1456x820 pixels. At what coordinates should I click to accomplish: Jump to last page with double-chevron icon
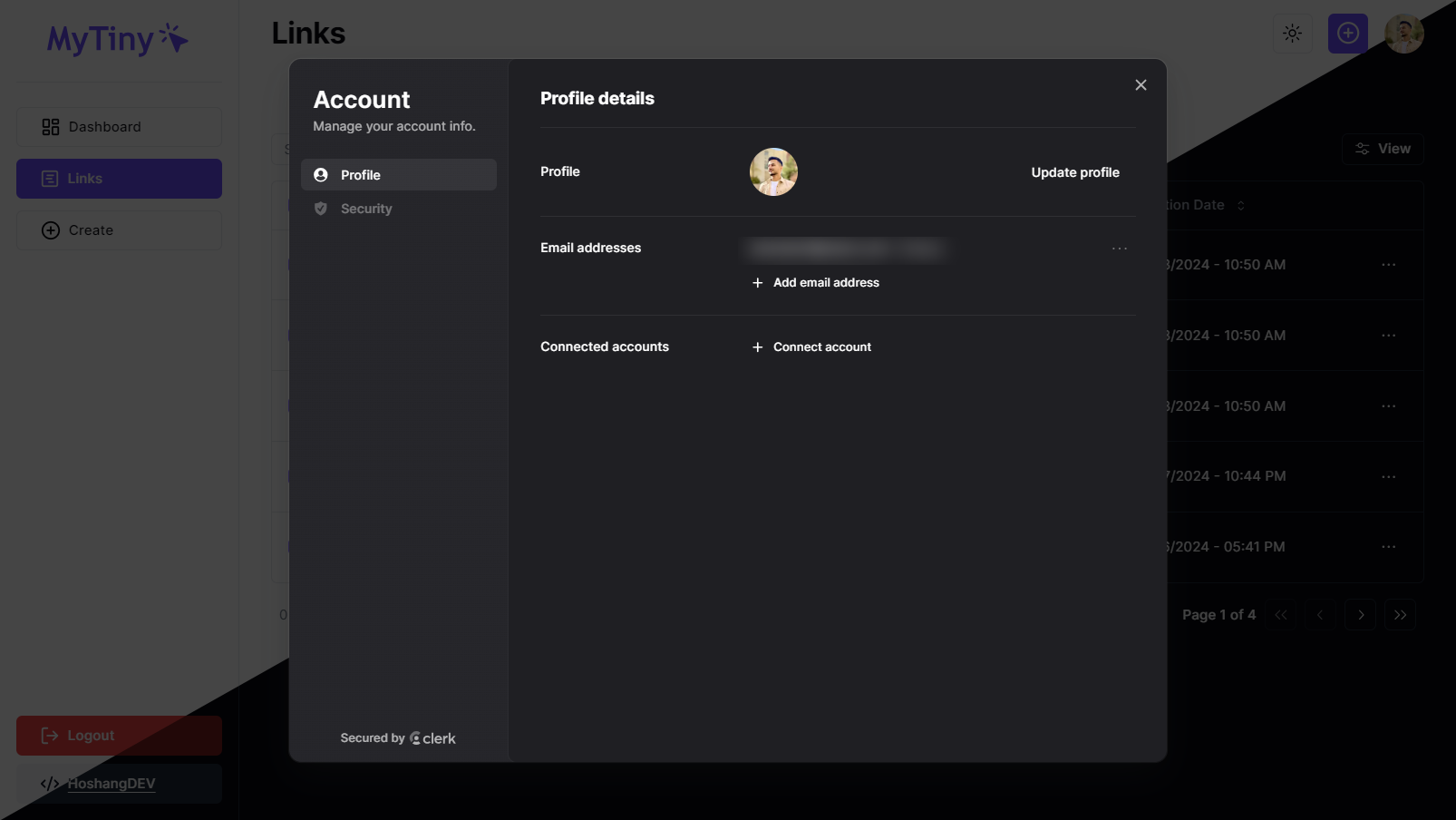1400,614
